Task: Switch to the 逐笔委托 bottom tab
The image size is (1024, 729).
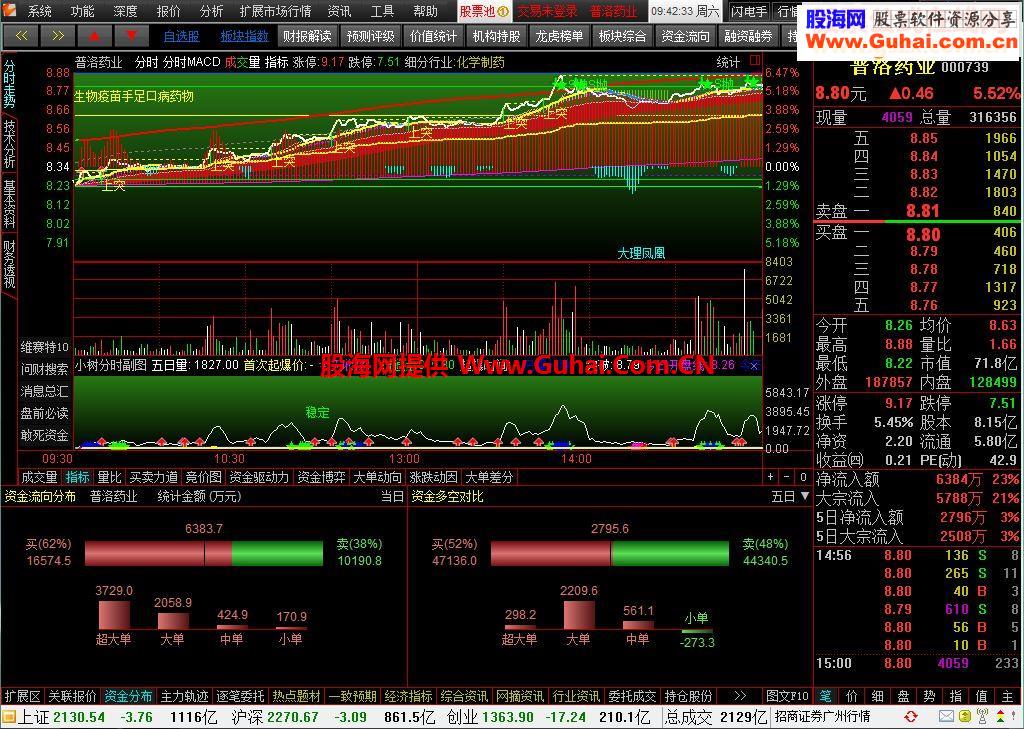Action: (x=240, y=696)
